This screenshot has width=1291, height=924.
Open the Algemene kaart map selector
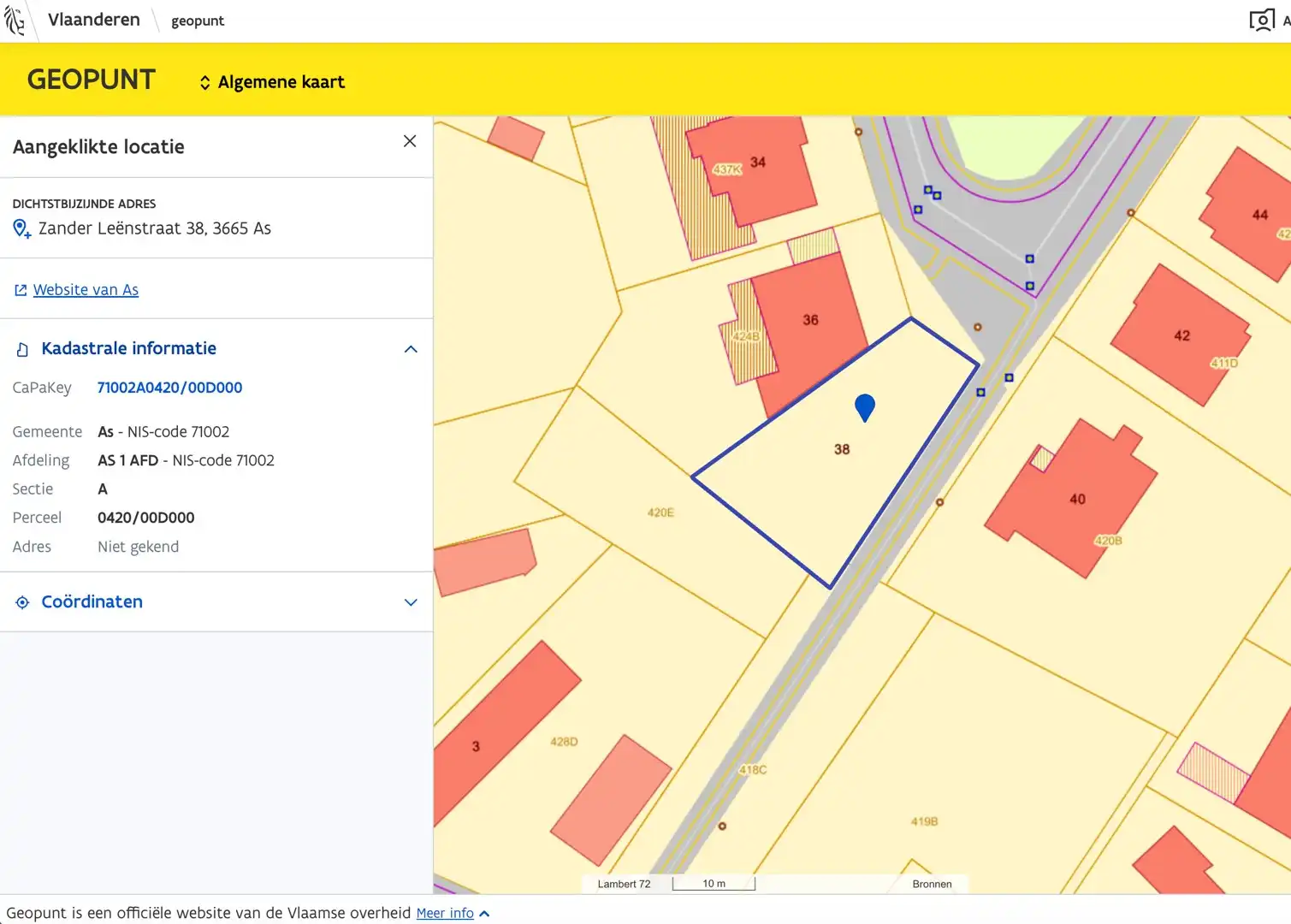272,82
